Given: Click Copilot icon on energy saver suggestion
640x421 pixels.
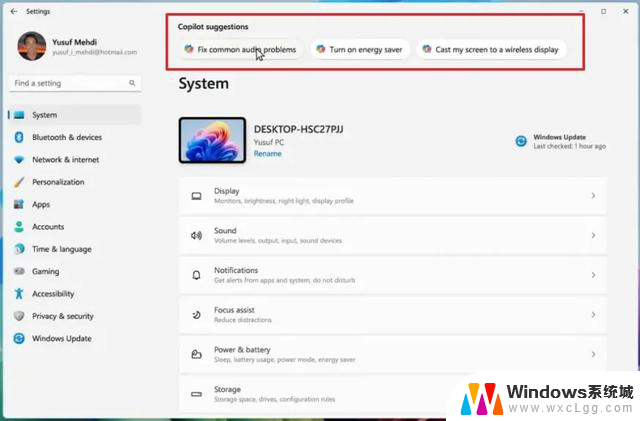Looking at the screenshot, I should coord(321,49).
